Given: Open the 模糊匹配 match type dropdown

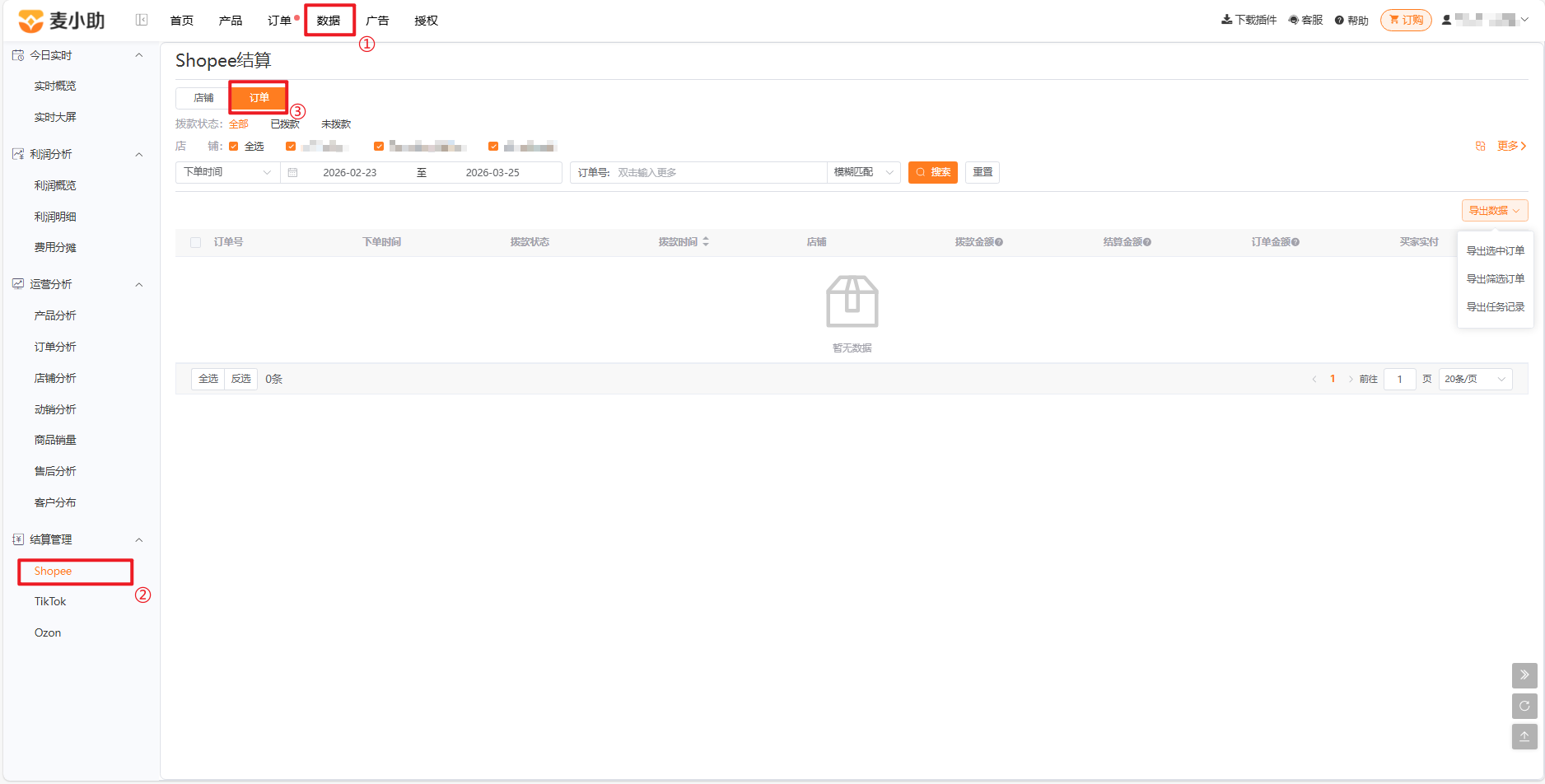Looking at the screenshot, I should coord(863,172).
